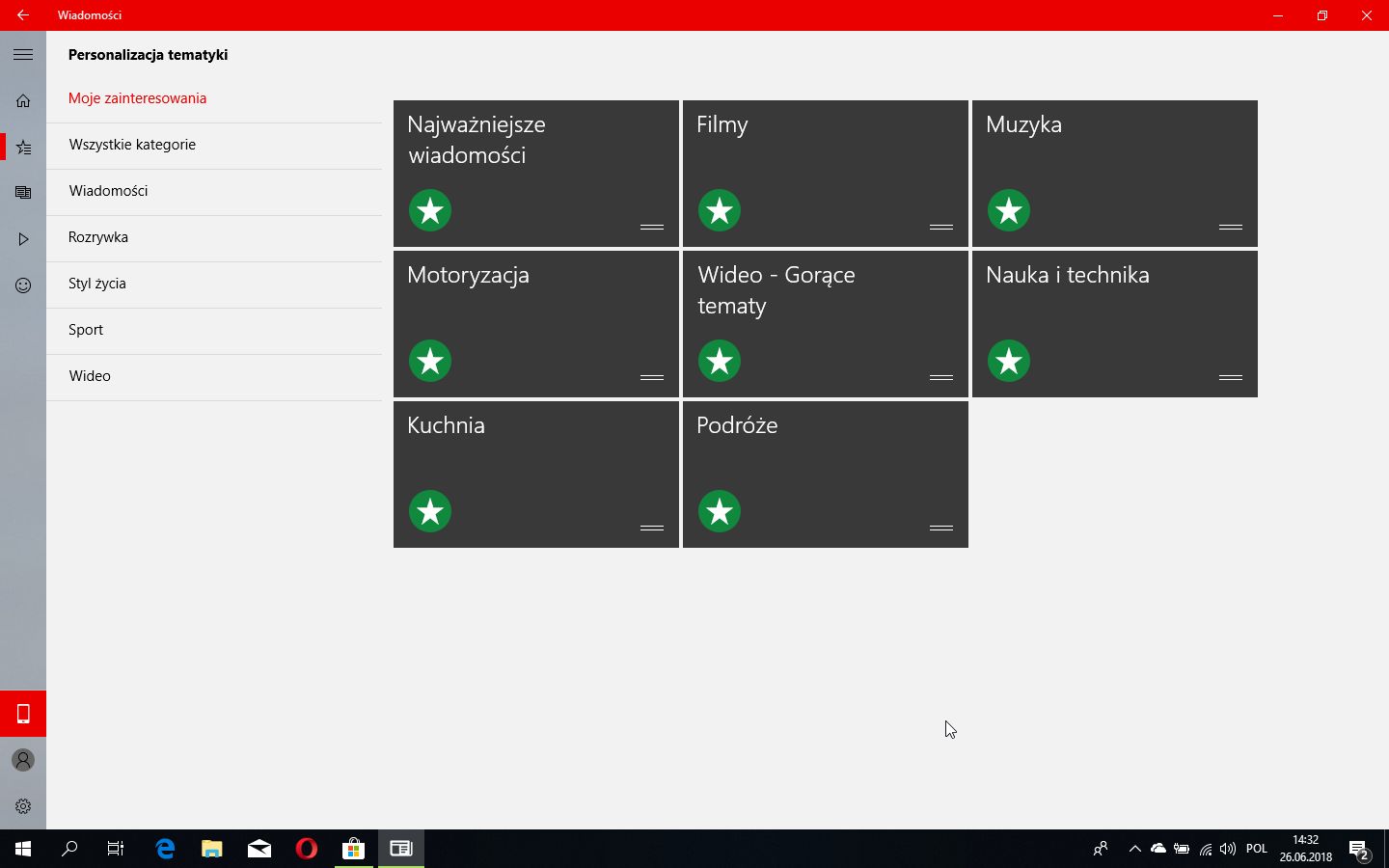
Task: Click the reorder handle on Kuchnia tile
Action: (x=652, y=528)
